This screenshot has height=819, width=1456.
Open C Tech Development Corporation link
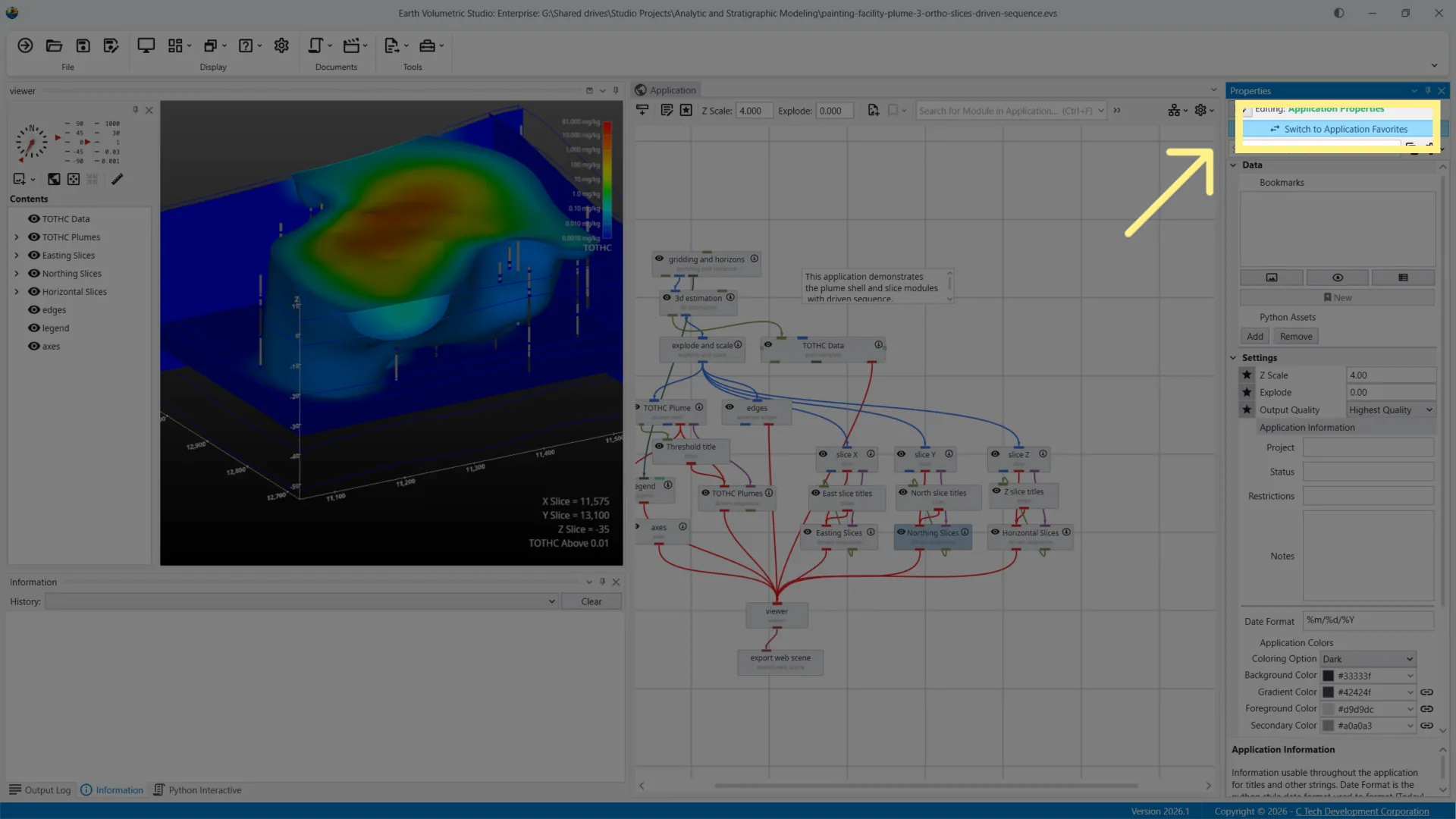pyautogui.click(x=1362, y=811)
